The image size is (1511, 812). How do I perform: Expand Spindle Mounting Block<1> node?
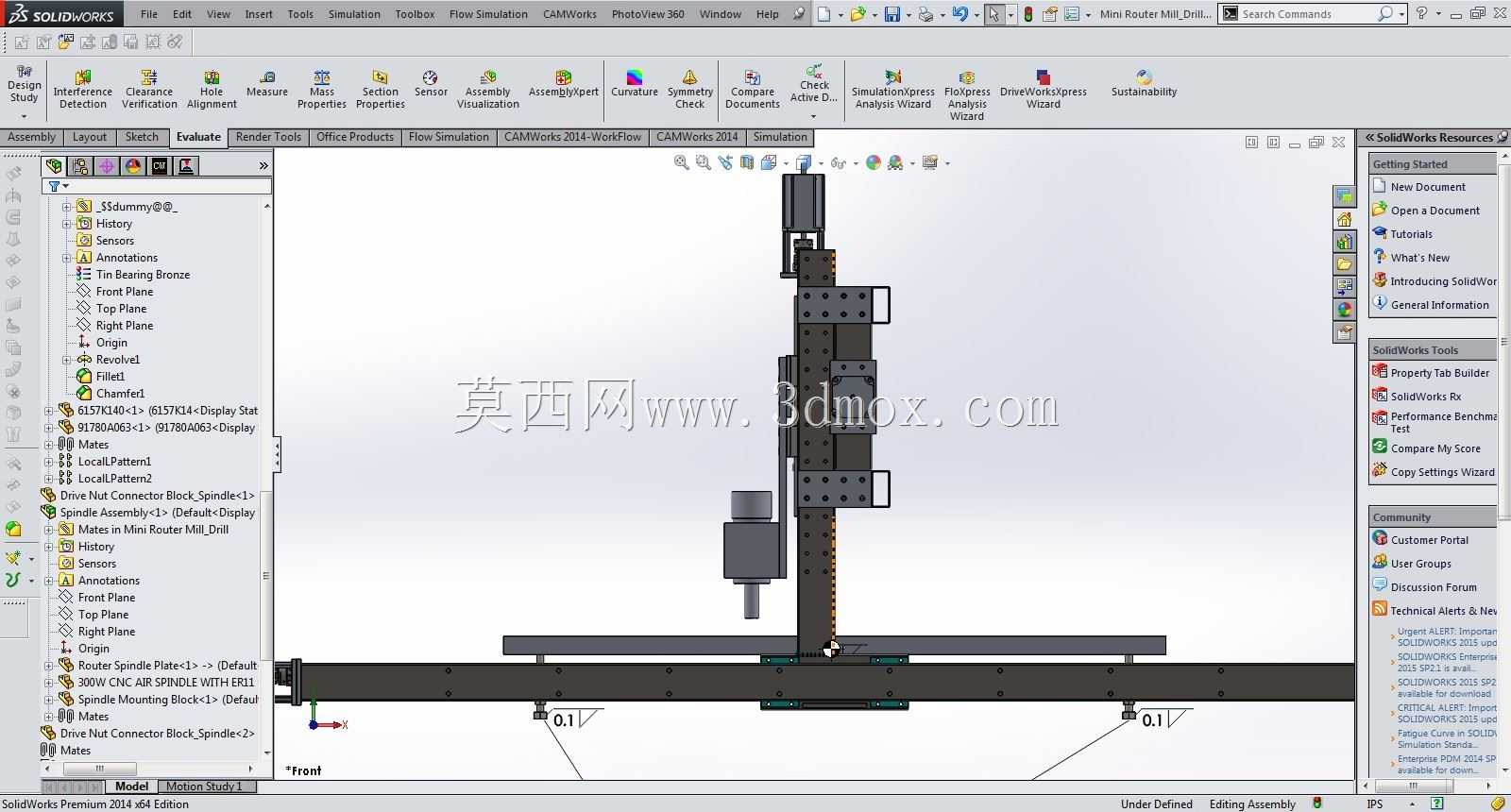pos(49,700)
